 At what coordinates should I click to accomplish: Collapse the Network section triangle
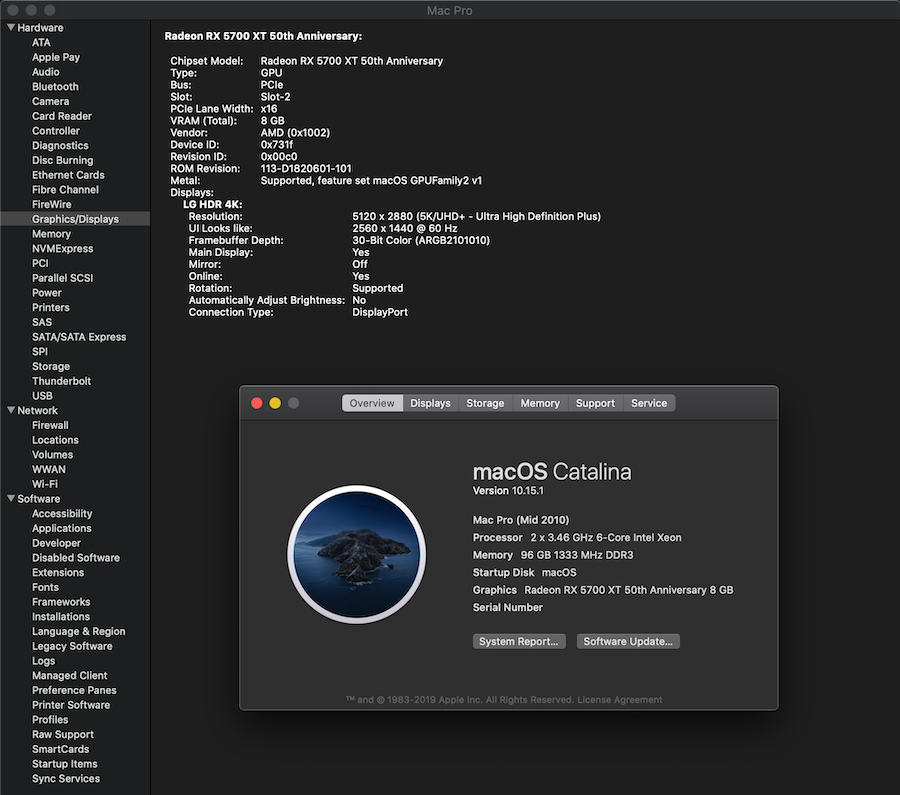point(11,410)
